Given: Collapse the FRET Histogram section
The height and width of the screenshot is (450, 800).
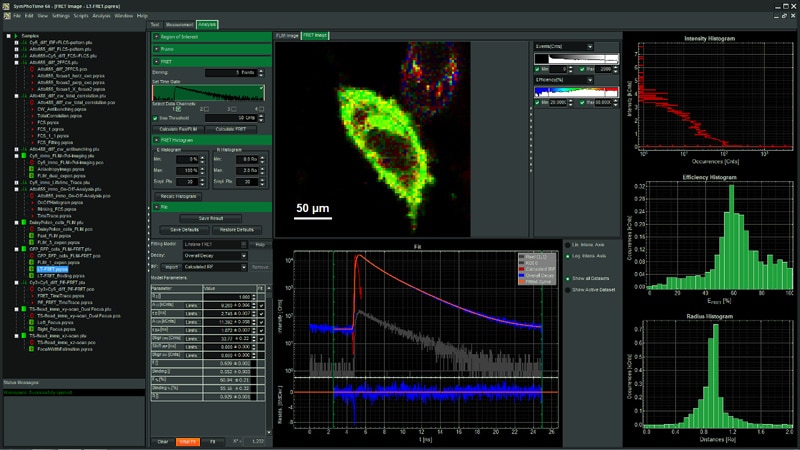Looking at the screenshot, I should tap(155, 141).
